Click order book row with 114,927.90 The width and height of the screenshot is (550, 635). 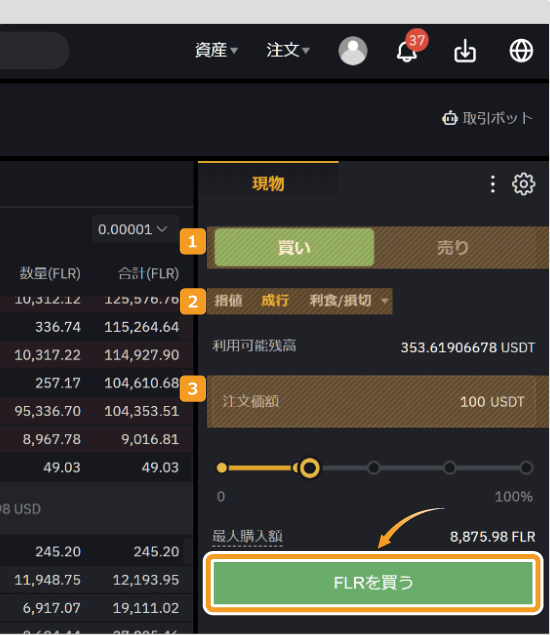click(x=96, y=355)
